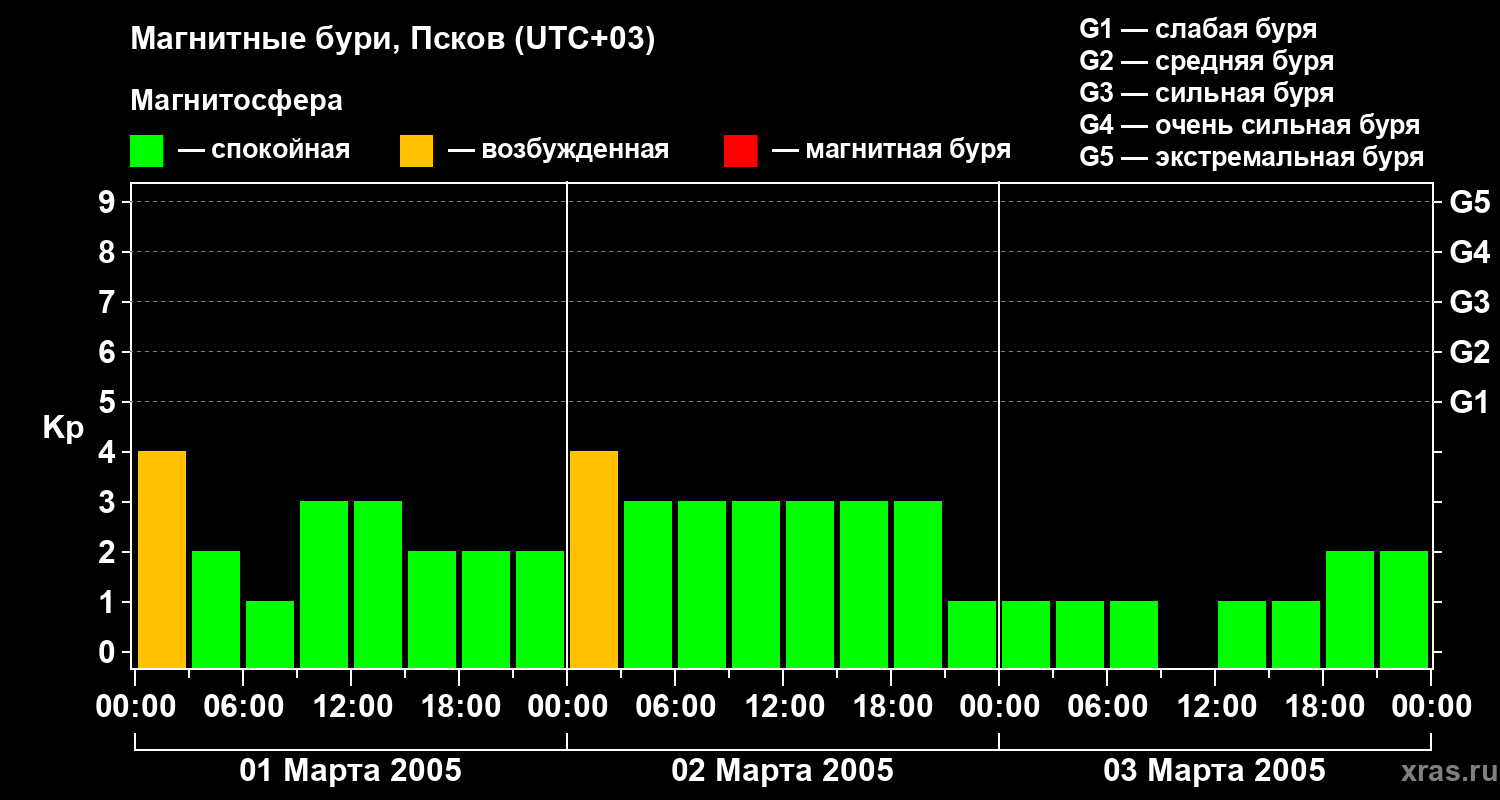The width and height of the screenshot is (1500, 800).
Task: Click the date label '03 Марта 2005'
Action: (1215, 771)
